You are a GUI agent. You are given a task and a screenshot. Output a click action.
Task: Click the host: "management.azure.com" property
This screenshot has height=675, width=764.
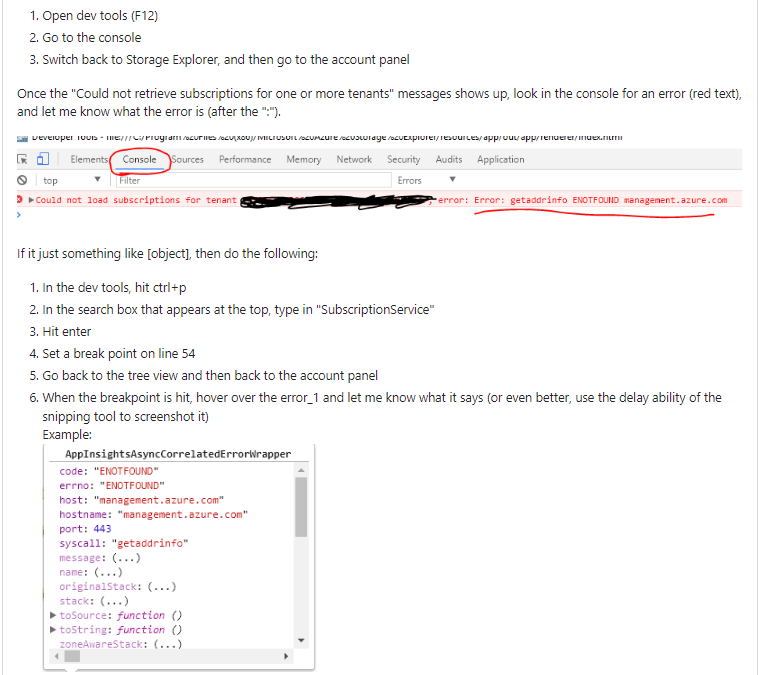(x=141, y=500)
